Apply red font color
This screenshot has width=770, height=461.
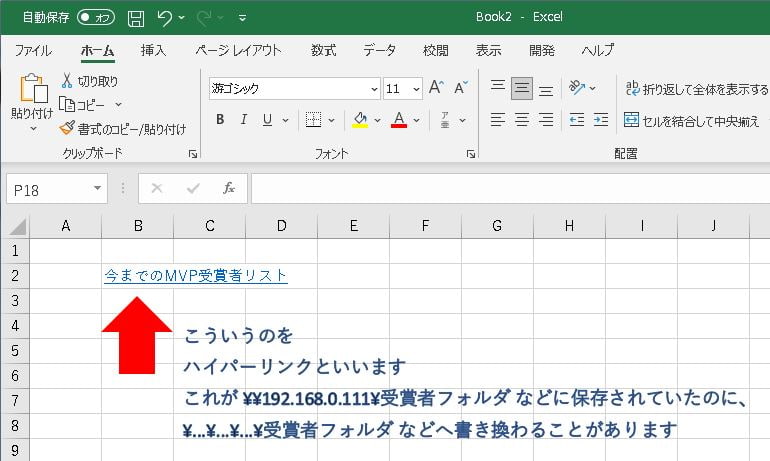[x=399, y=119]
